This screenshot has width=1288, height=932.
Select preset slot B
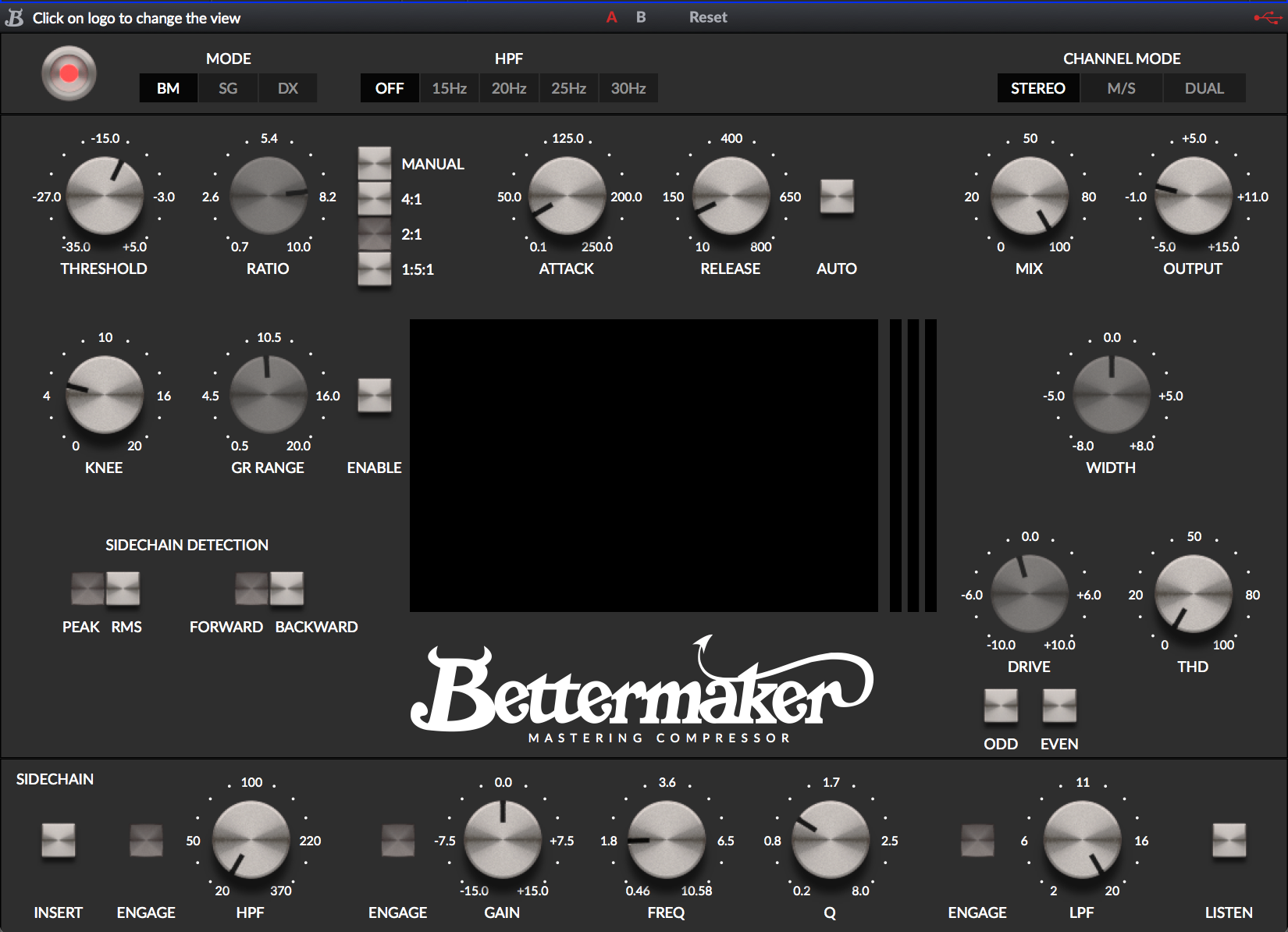pos(641,17)
